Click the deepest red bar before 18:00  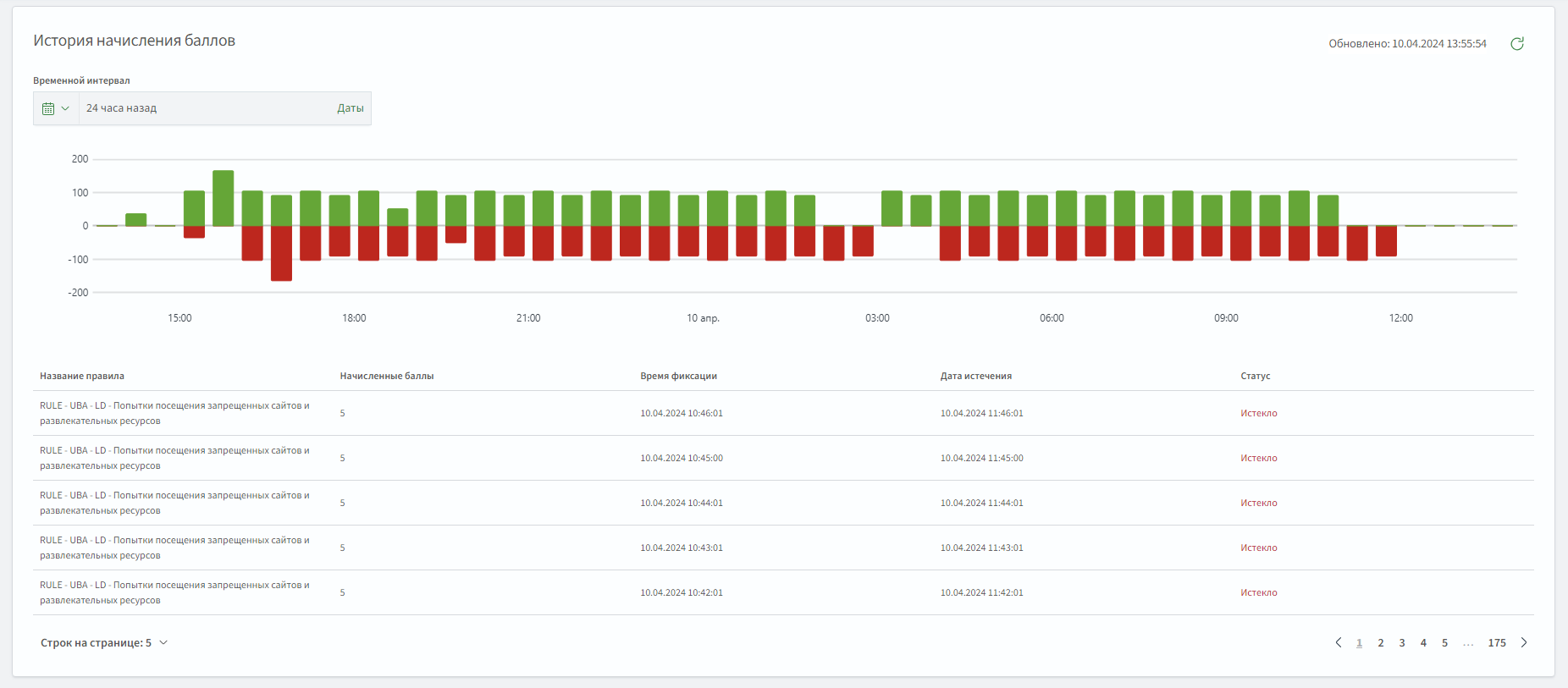point(281,253)
